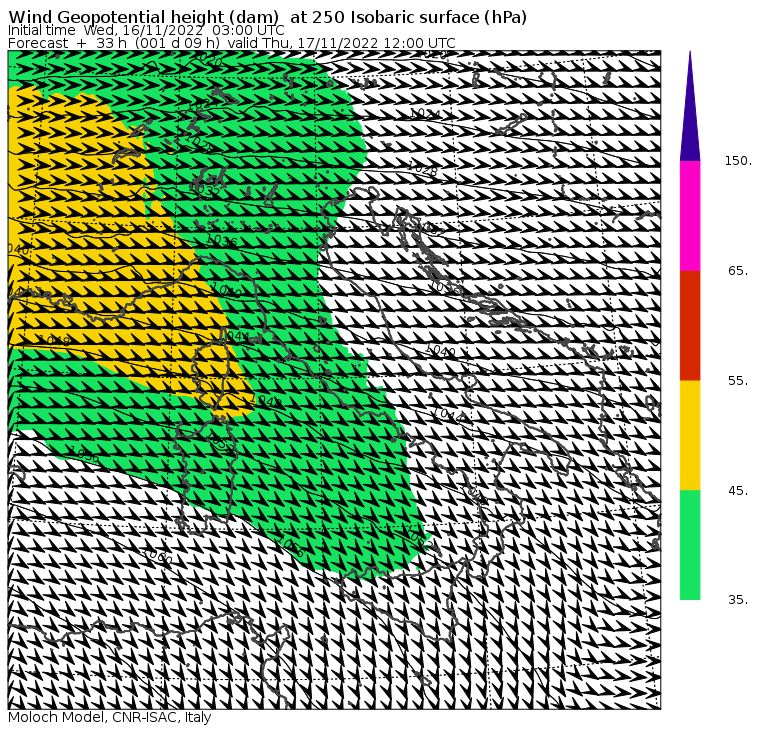Click the legend value 55.
This screenshot has height=731, width=760.
[738, 381]
